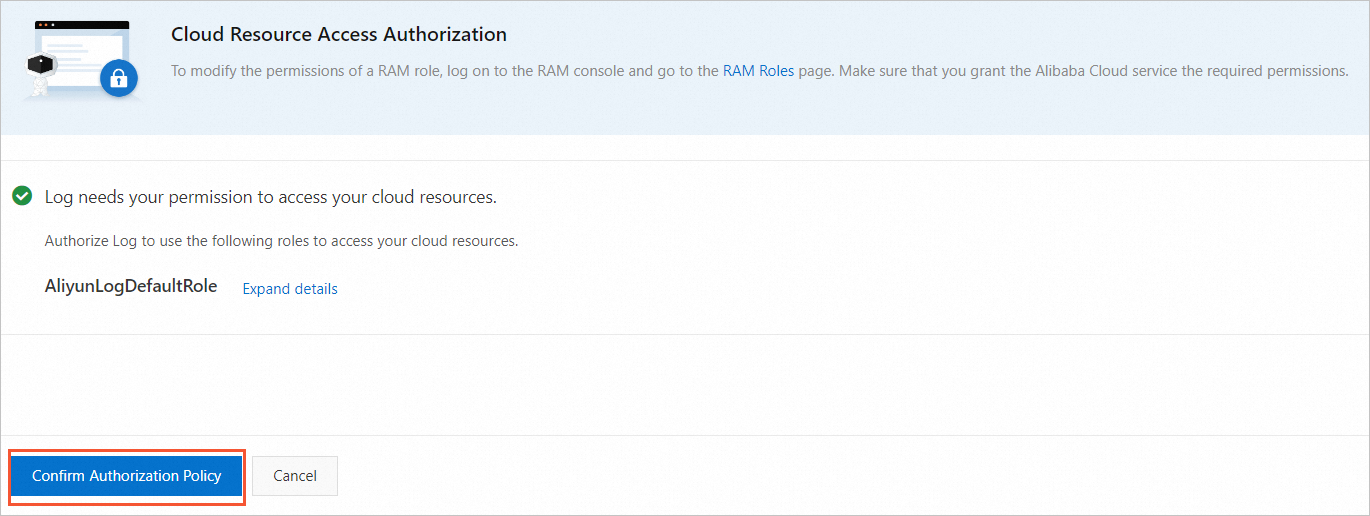Click the window dots in the illustration's title bar
Image resolution: width=1370 pixels, height=516 pixels.
(45, 24)
